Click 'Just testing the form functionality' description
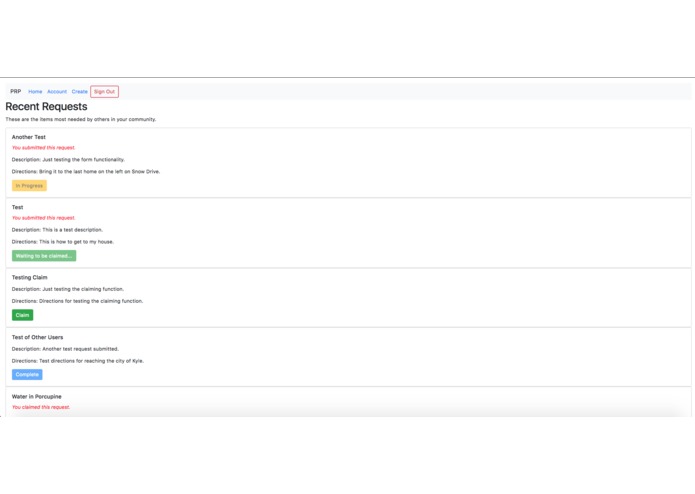Screen dimensions: 695x494 click(68, 159)
